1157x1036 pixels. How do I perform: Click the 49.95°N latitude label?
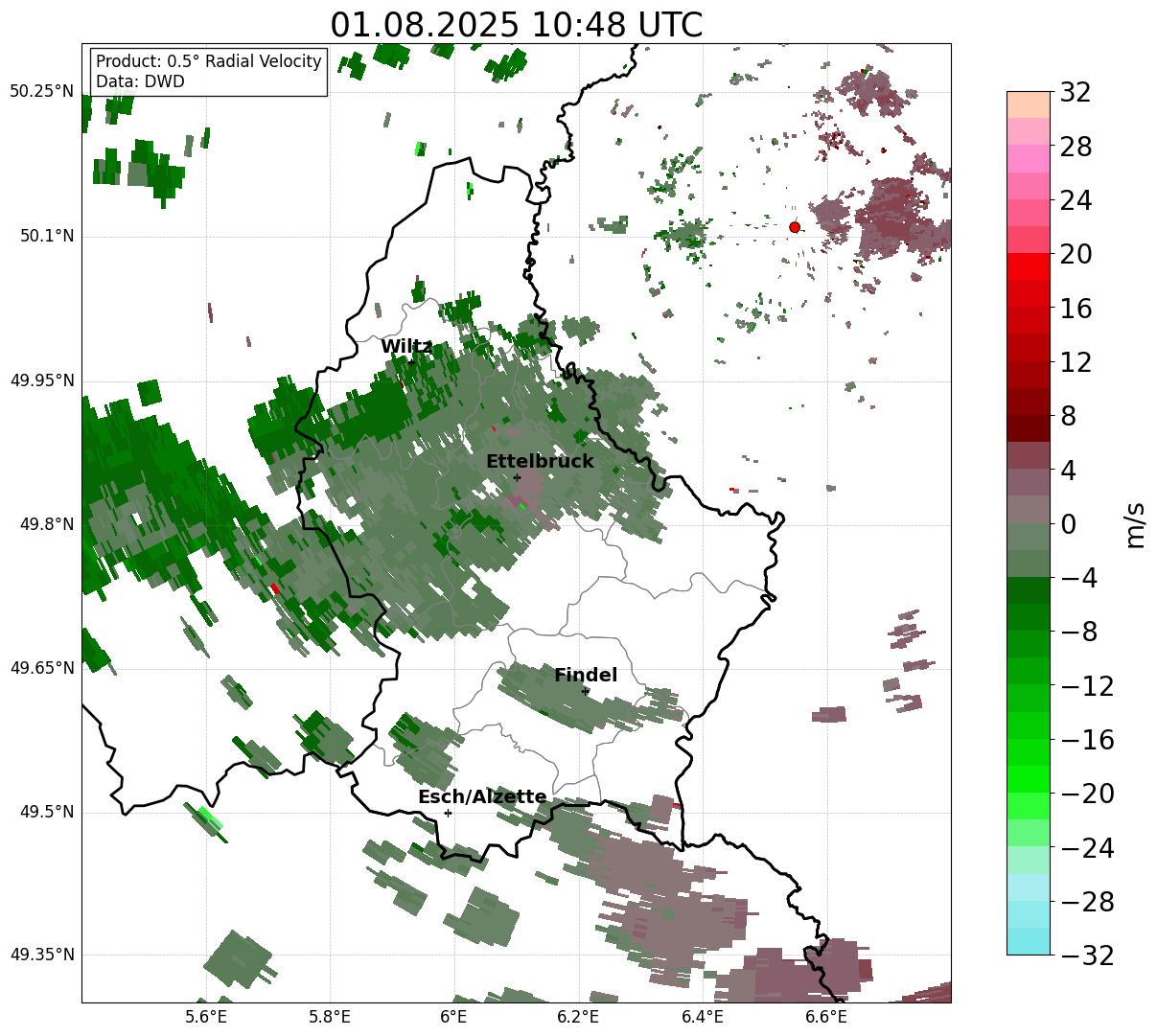coord(42,380)
